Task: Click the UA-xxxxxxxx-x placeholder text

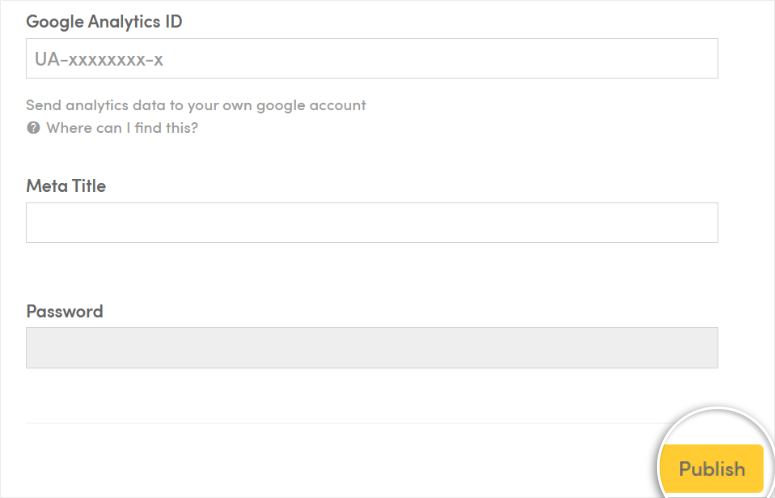Action: coord(99,59)
